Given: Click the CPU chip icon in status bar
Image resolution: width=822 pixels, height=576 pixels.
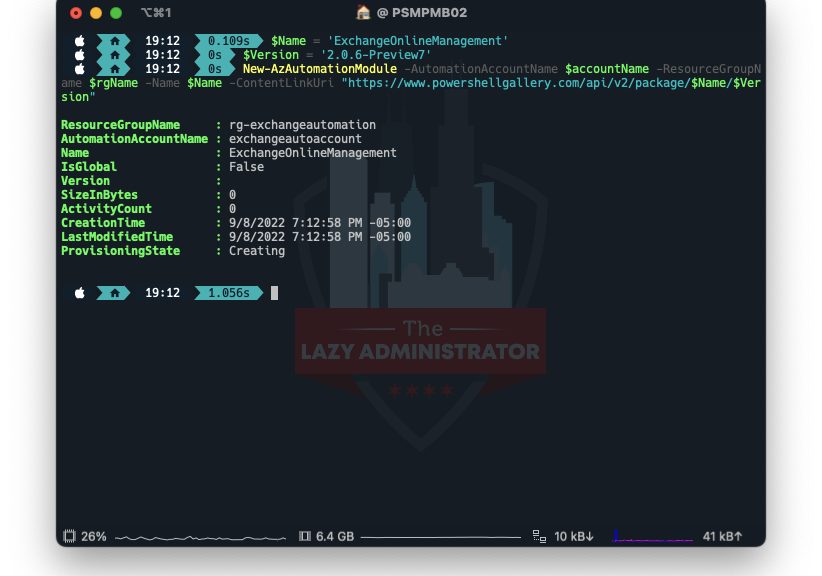Looking at the screenshot, I should click(69, 536).
